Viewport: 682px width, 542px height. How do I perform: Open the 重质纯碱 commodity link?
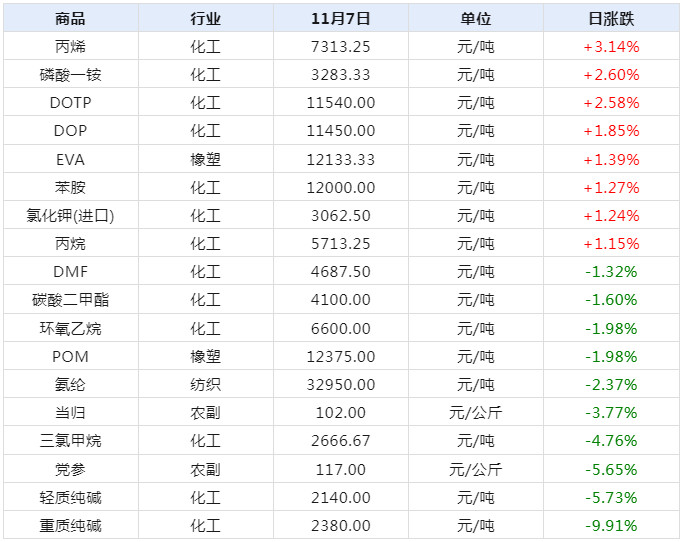click(x=70, y=526)
